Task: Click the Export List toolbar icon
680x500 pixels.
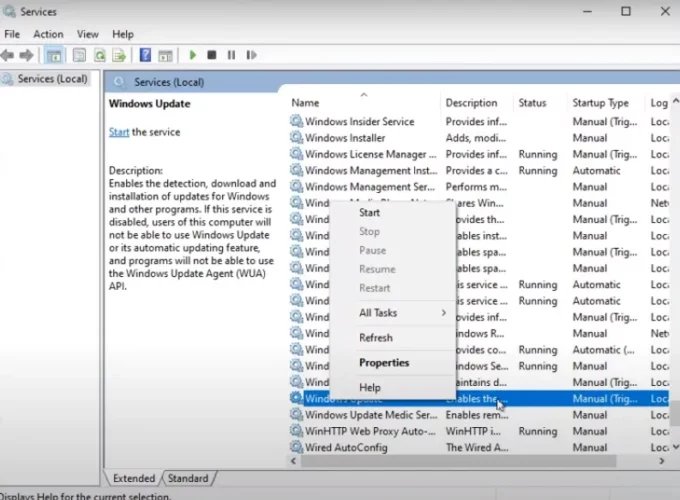Action: (119, 56)
